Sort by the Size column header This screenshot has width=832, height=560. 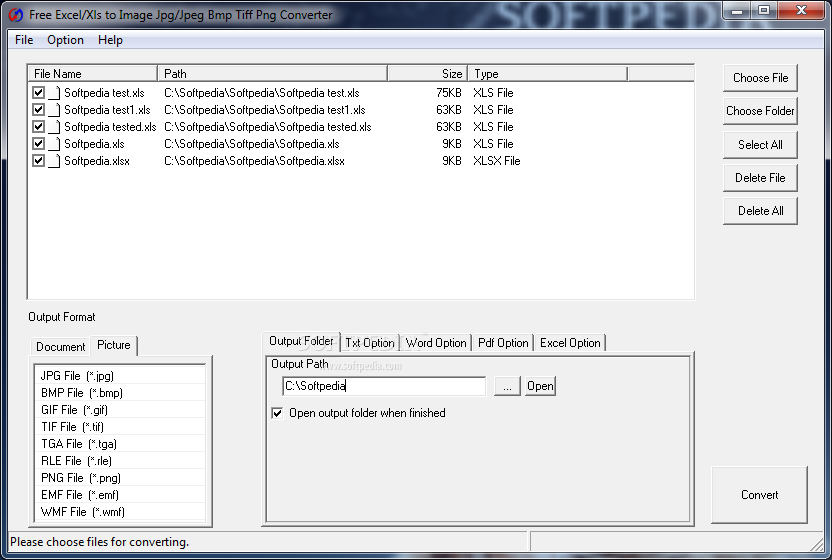(428, 74)
